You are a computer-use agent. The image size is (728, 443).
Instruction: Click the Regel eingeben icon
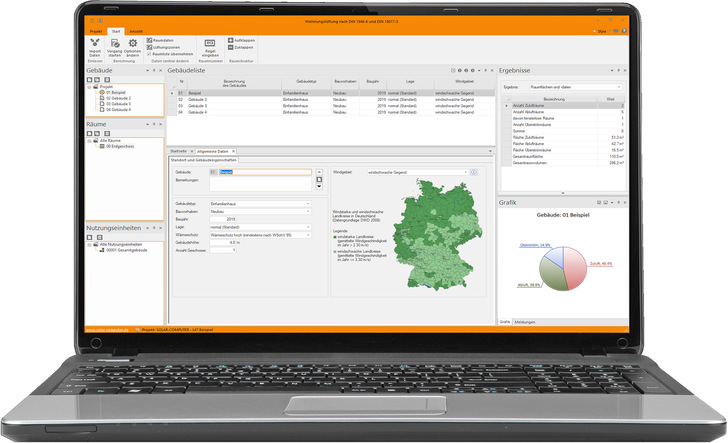(x=210, y=43)
